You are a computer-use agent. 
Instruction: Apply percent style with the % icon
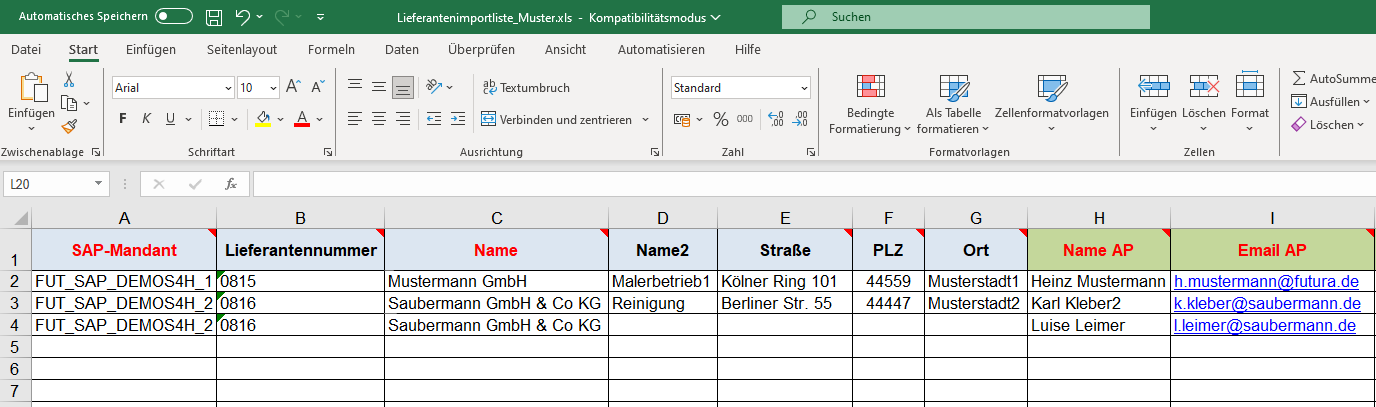pos(720,119)
